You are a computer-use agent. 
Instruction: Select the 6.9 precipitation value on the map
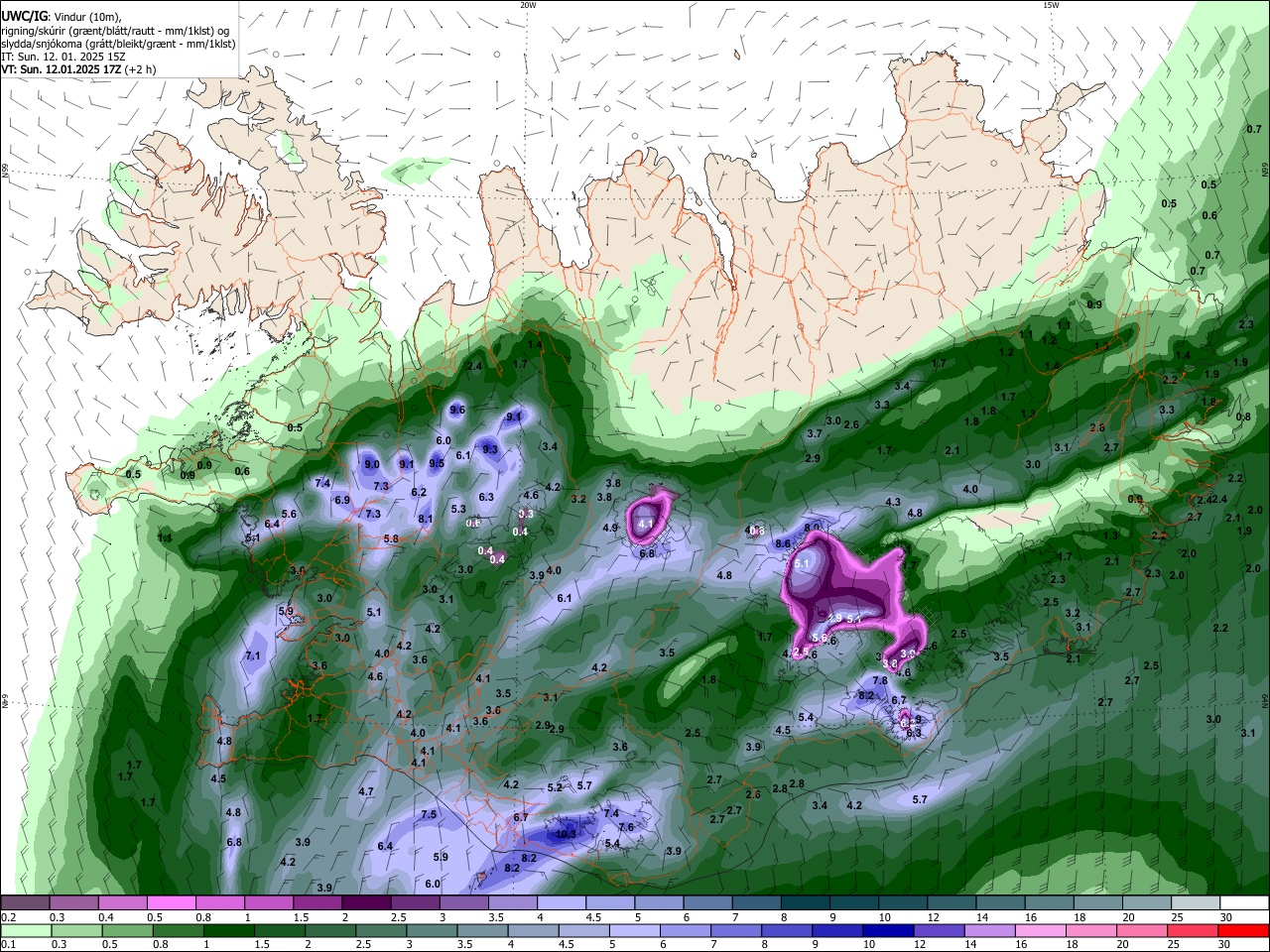click(342, 500)
